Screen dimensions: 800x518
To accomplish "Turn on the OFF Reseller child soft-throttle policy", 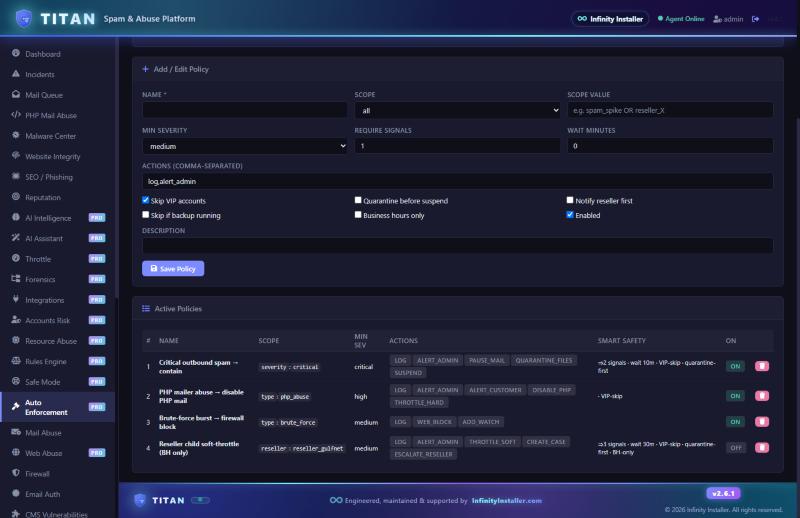I will pos(735,448).
